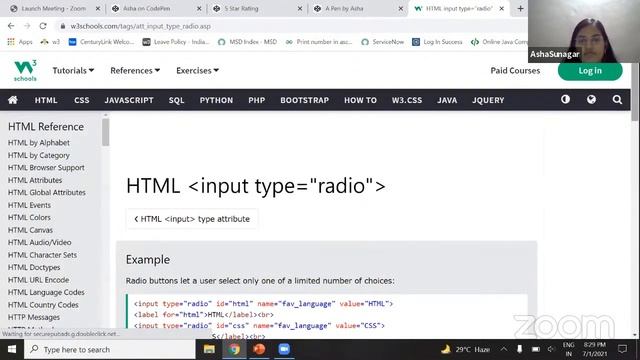Image resolution: width=640 pixels, height=360 pixels.
Task: Open HTML in the top navbar
Action: [46, 100]
